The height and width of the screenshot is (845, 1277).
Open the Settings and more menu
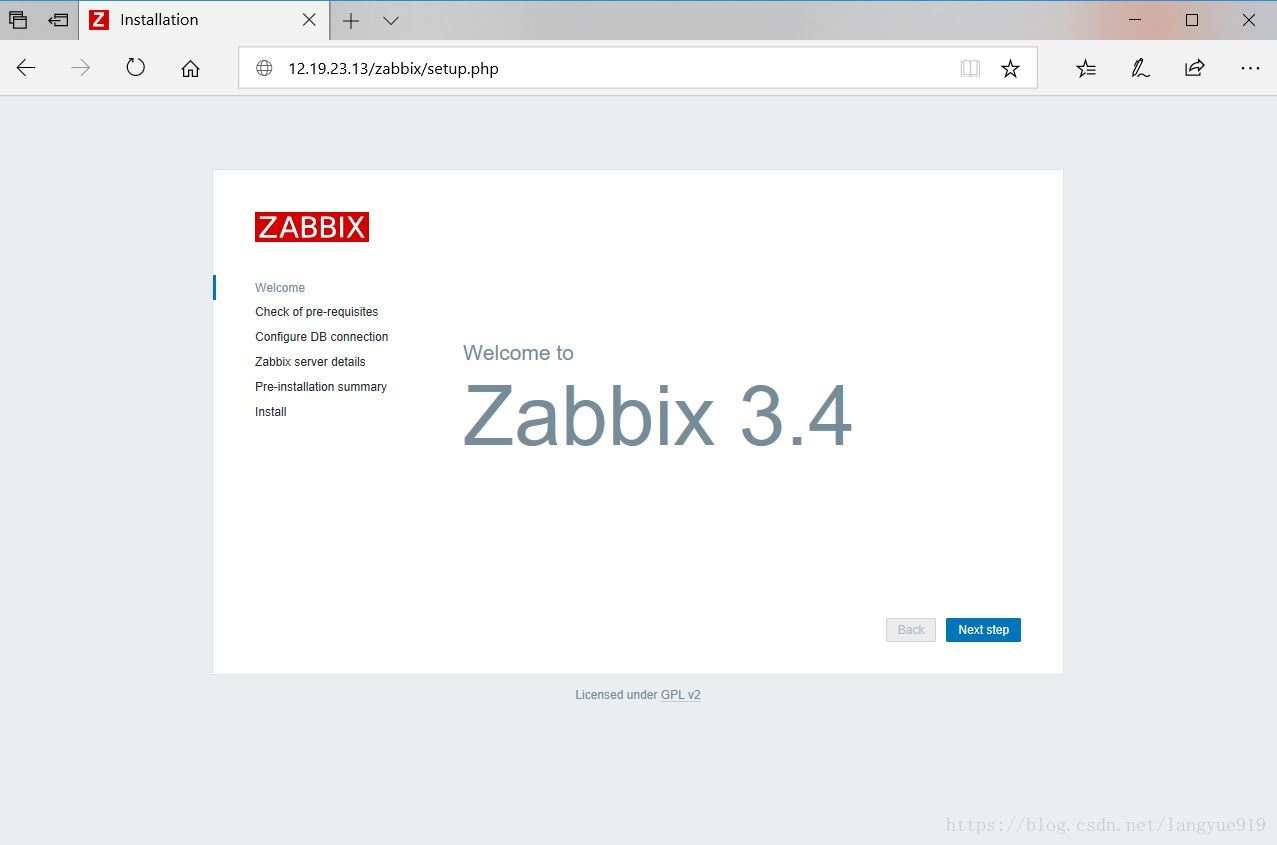[1250, 68]
